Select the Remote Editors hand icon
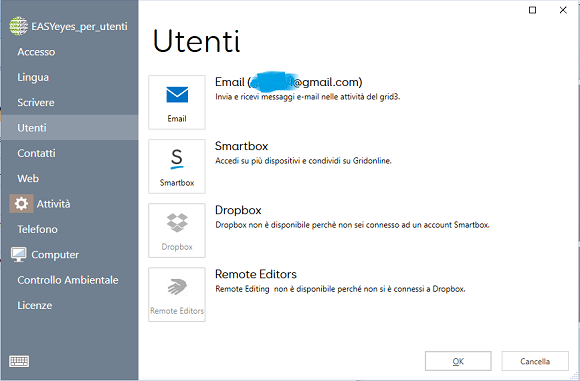 [x=177, y=287]
